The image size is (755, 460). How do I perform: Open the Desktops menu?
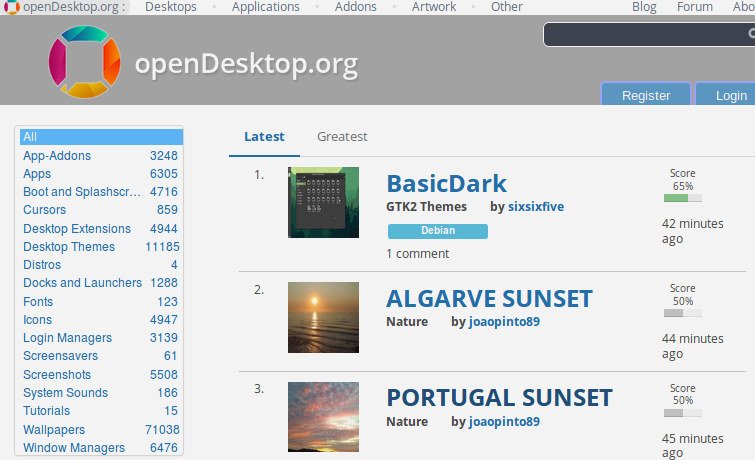click(170, 7)
